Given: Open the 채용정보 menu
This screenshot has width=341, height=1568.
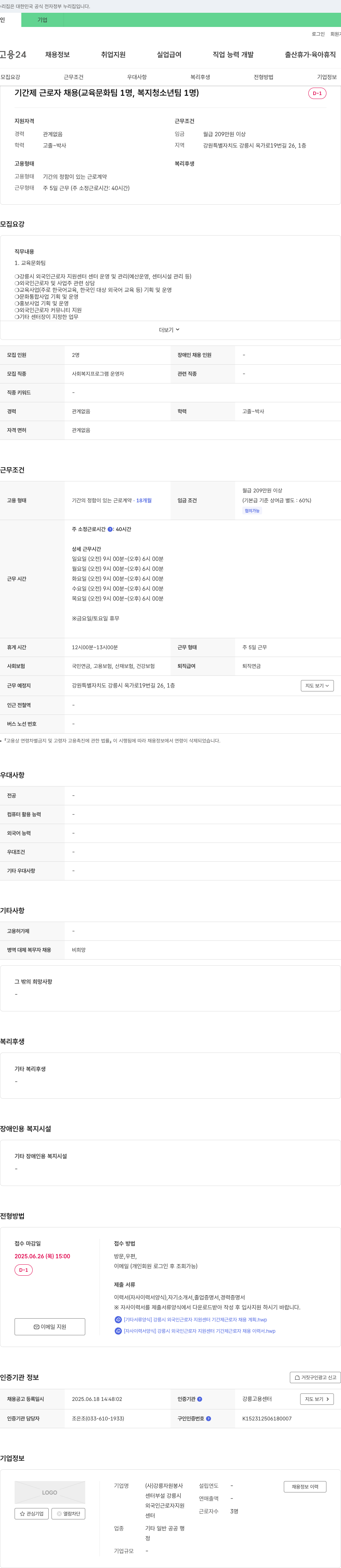Looking at the screenshot, I should coord(57,55).
